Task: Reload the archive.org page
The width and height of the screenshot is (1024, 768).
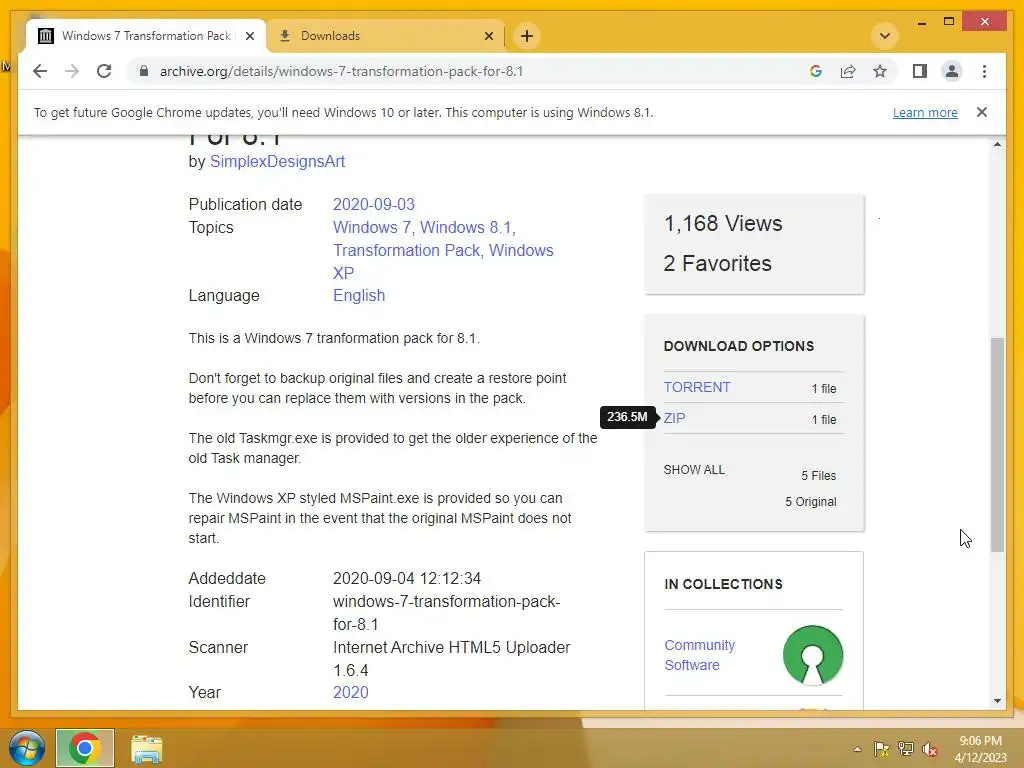Action: tap(104, 71)
